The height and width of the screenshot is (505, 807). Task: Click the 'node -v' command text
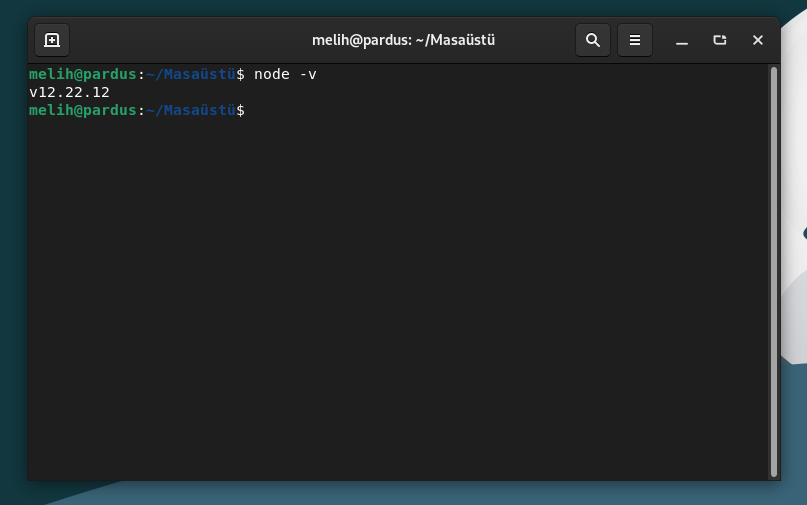pyautogui.click(x=285, y=74)
